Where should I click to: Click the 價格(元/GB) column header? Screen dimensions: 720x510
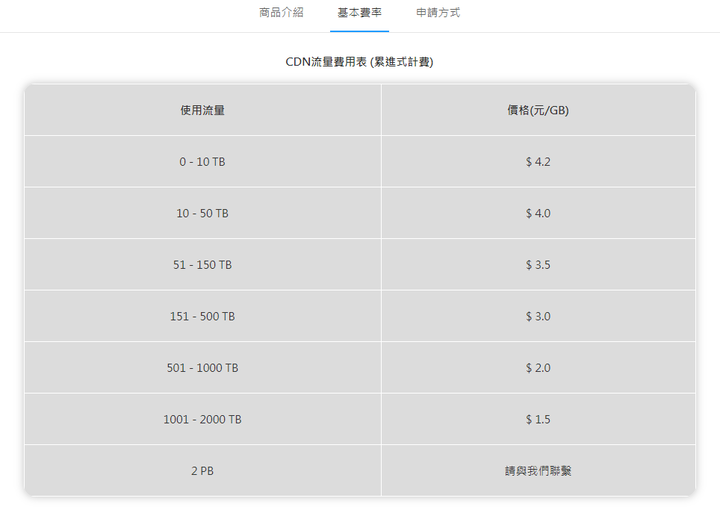point(538,110)
